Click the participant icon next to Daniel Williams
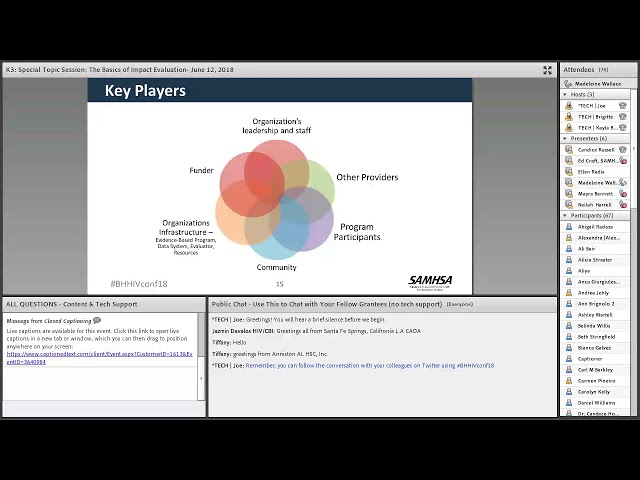Screen dimensions: 640x480 pos(569,403)
